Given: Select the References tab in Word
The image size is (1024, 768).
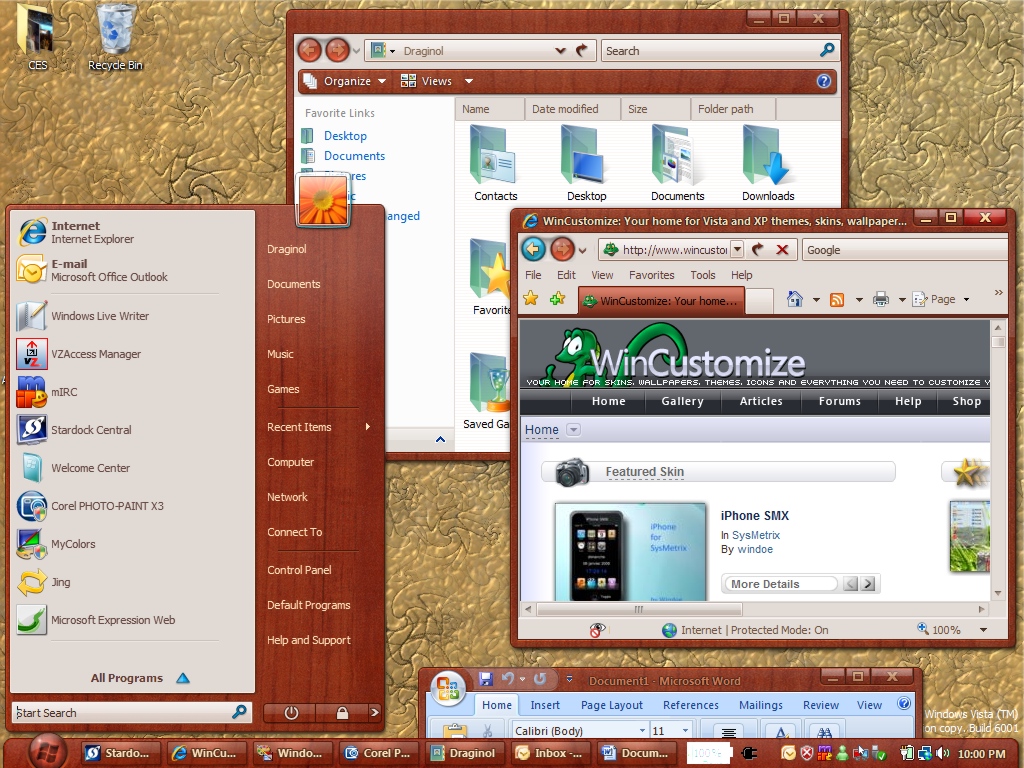Looking at the screenshot, I should click(690, 705).
